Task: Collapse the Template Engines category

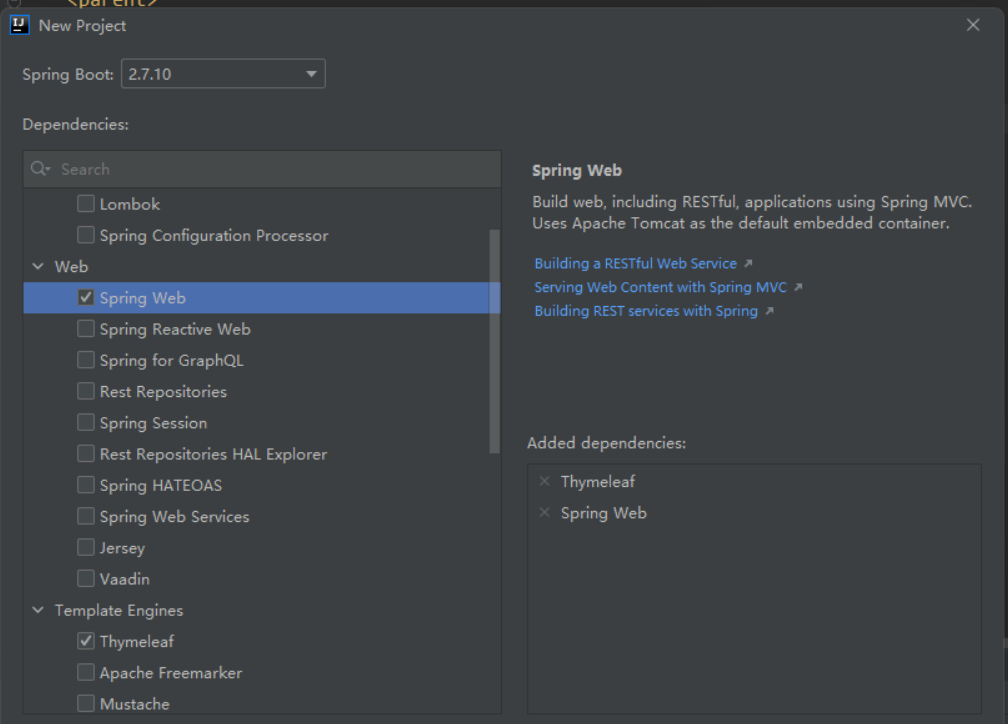Action: [x=38, y=610]
